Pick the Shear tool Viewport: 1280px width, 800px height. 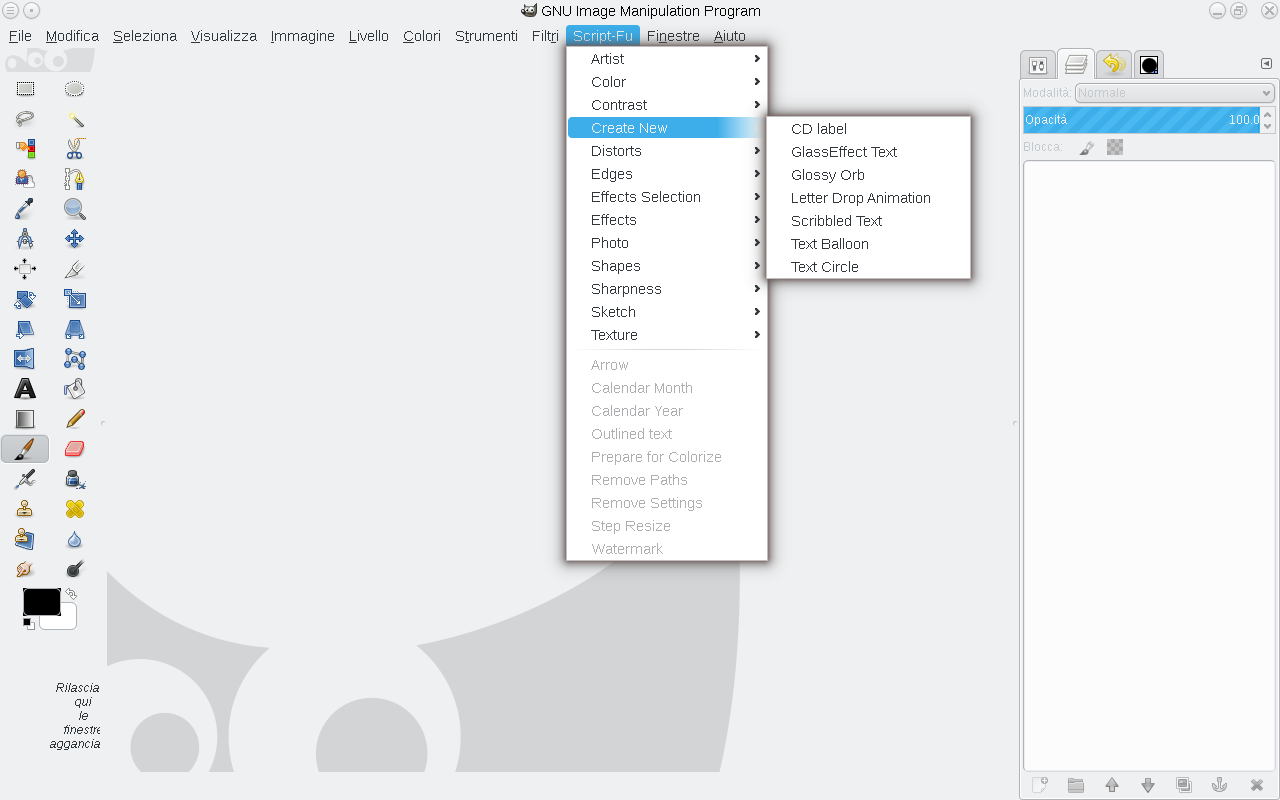pyautogui.click(x=25, y=329)
